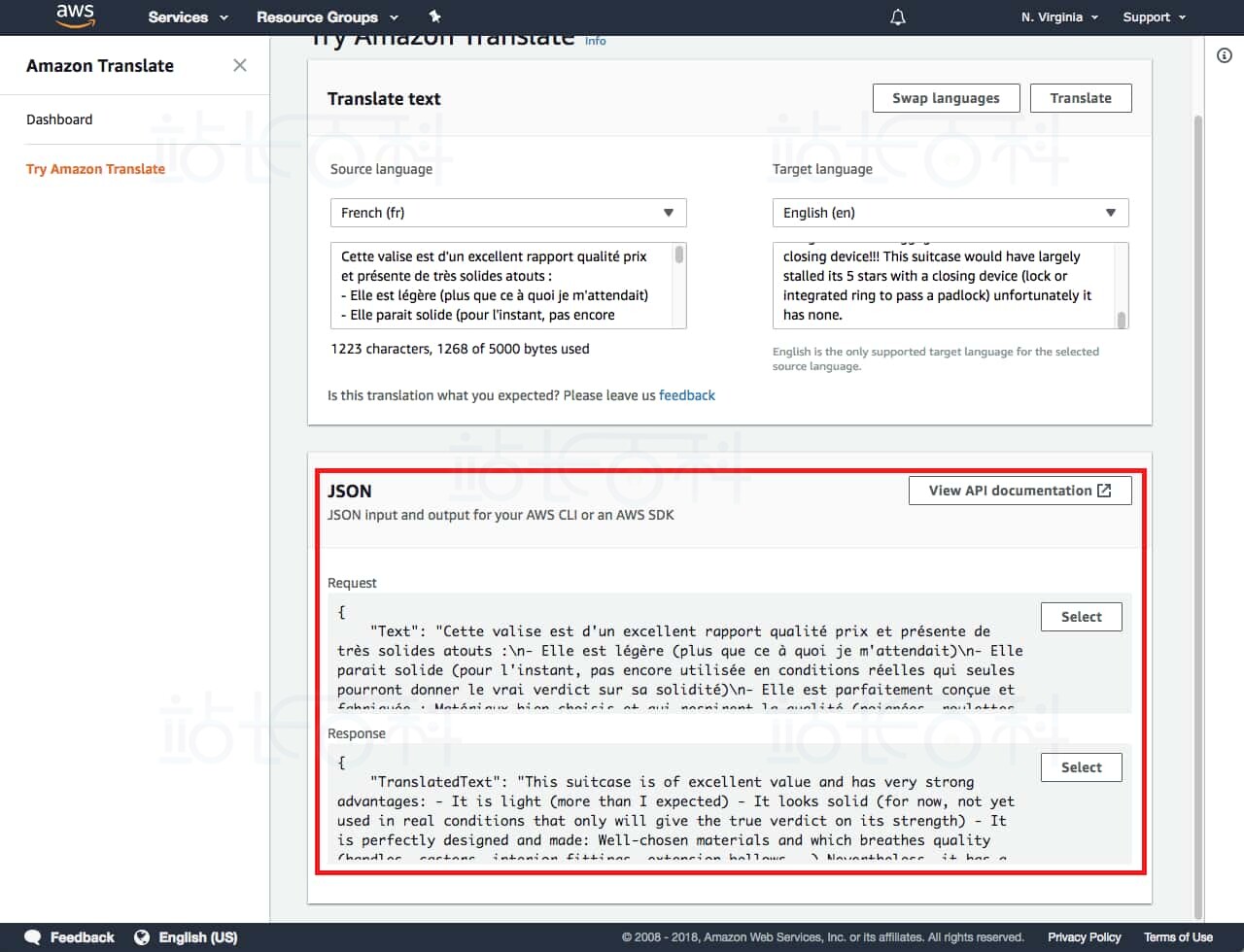
Task: Open the Support menu
Action: click(x=1154, y=17)
